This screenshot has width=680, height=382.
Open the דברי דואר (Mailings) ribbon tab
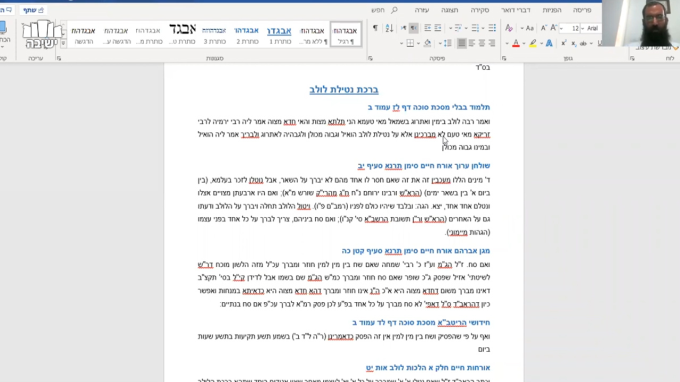pos(516,10)
